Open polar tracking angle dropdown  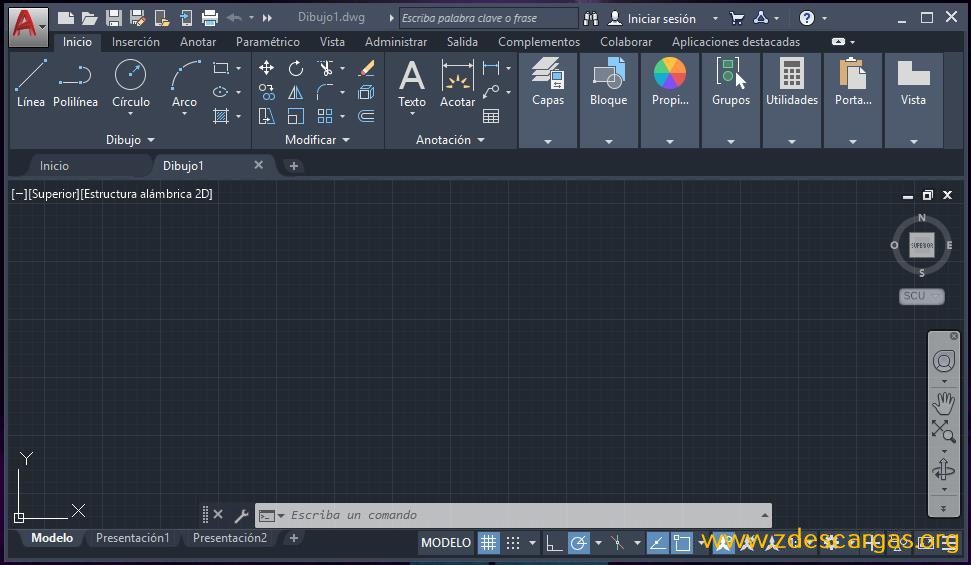(598, 543)
